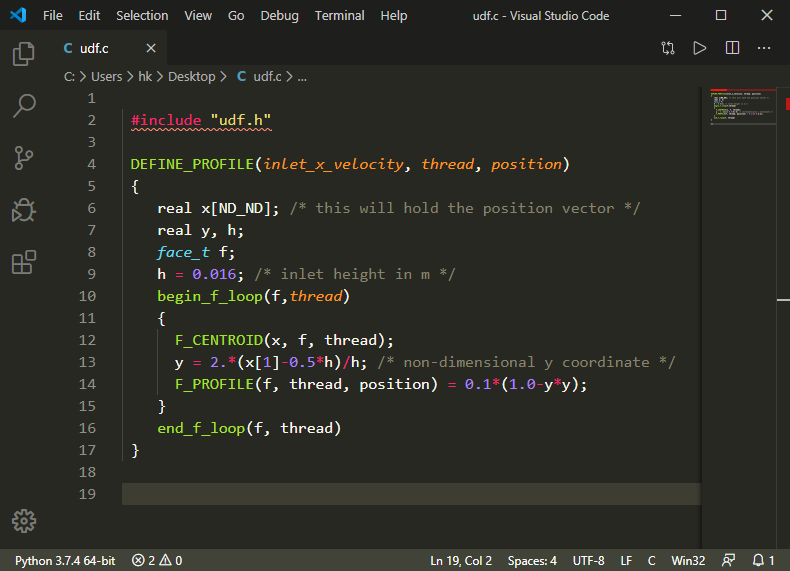
Task: Open the File menu
Action: click(53, 16)
